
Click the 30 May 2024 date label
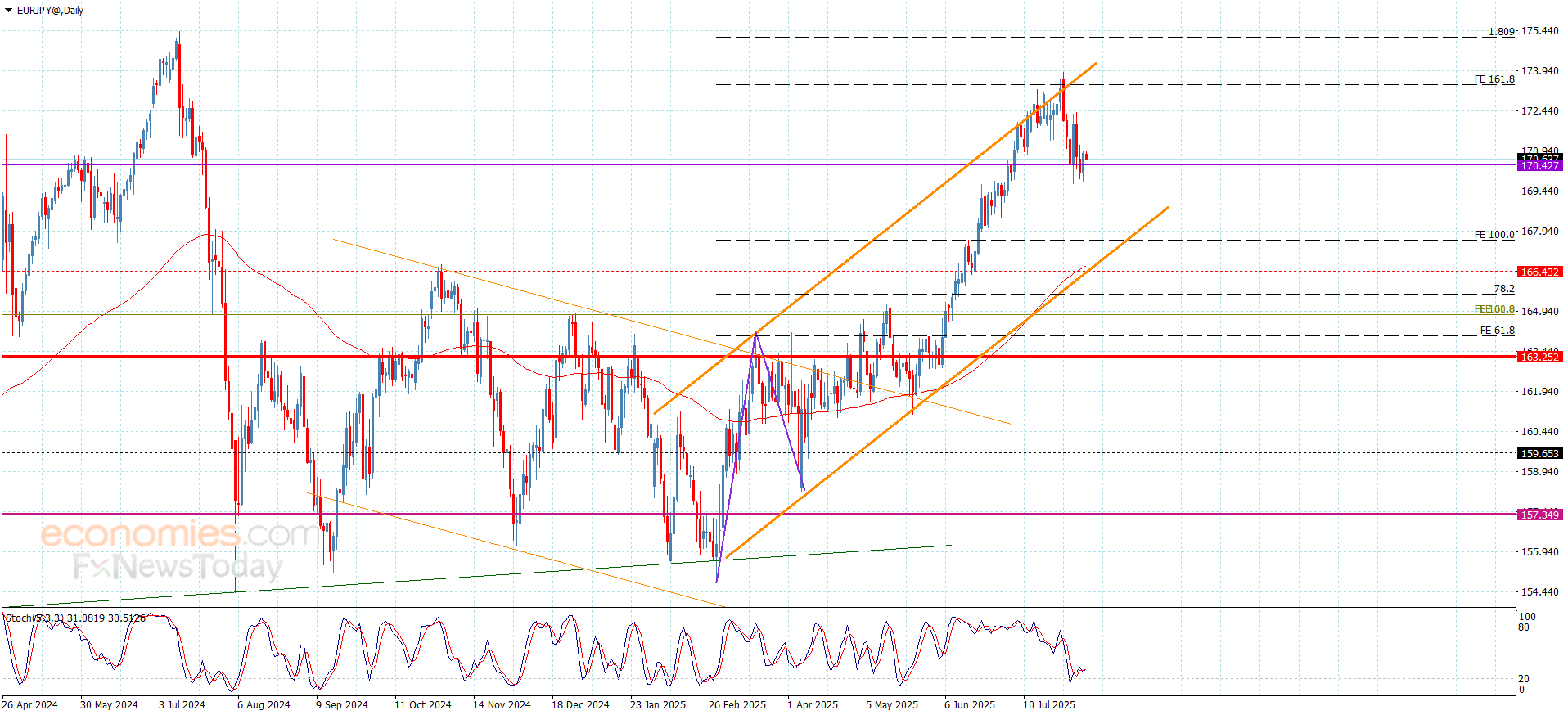[109, 705]
